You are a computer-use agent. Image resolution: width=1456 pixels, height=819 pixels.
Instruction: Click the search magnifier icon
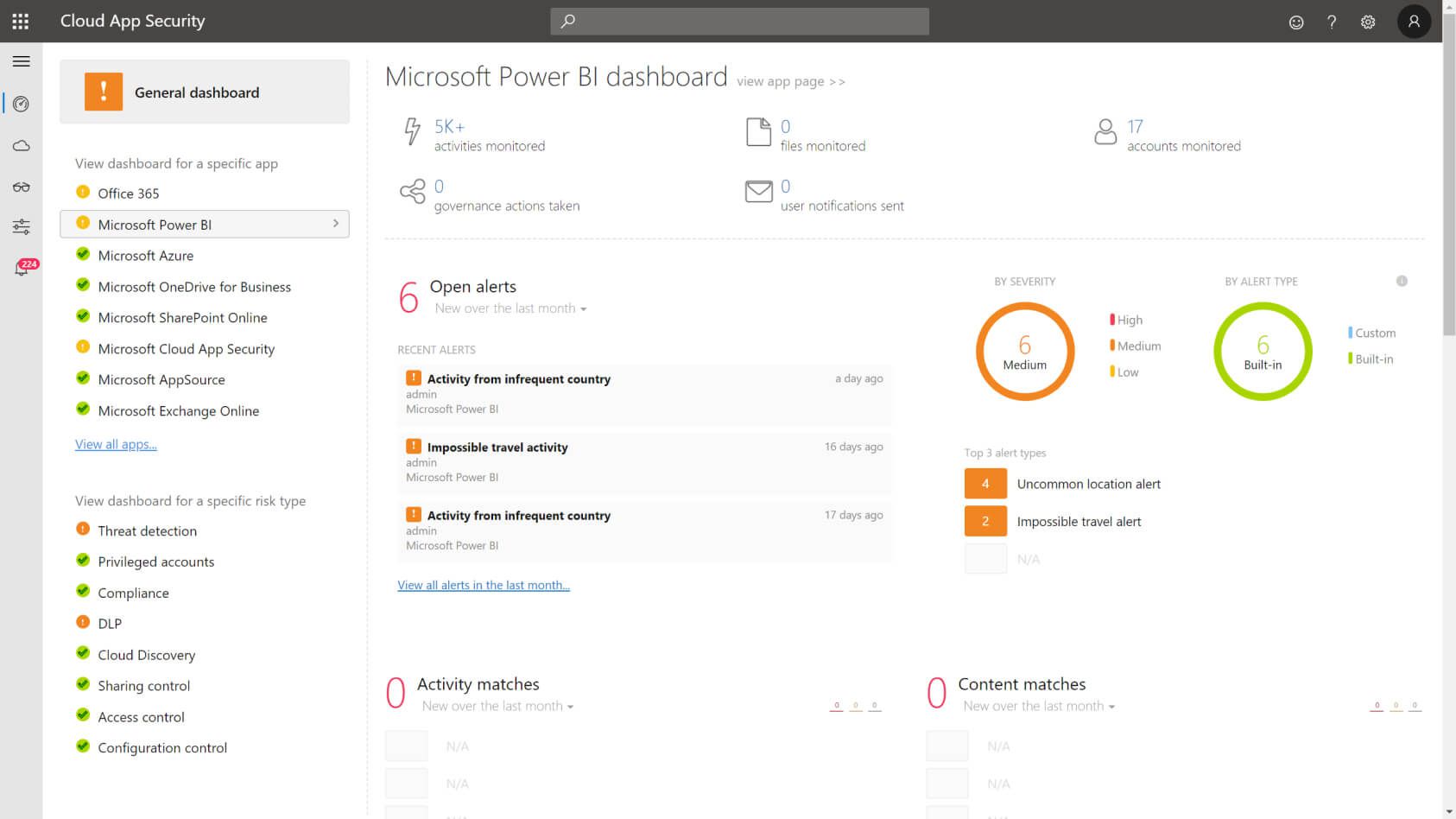pyautogui.click(x=567, y=21)
